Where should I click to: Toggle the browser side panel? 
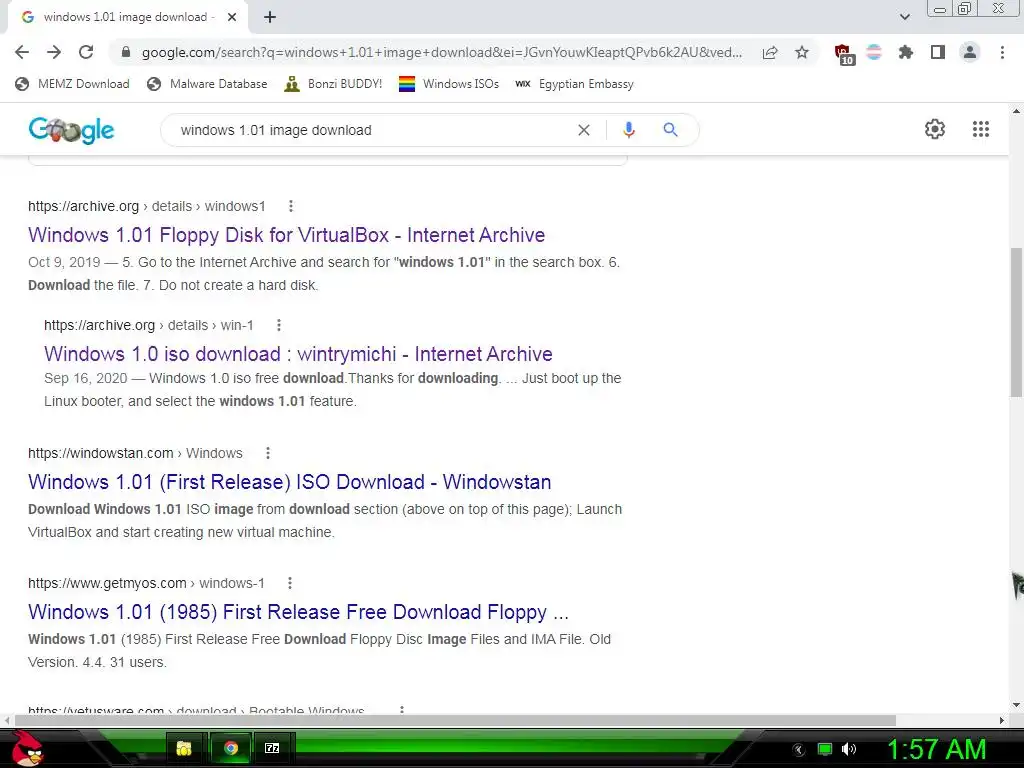click(x=938, y=52)
